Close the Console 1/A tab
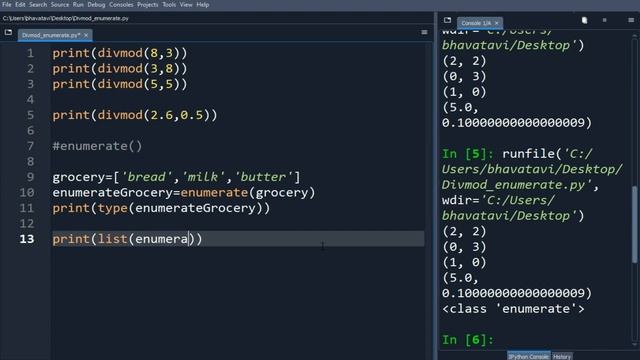The image size is (640, 360). tap(496, 23)
